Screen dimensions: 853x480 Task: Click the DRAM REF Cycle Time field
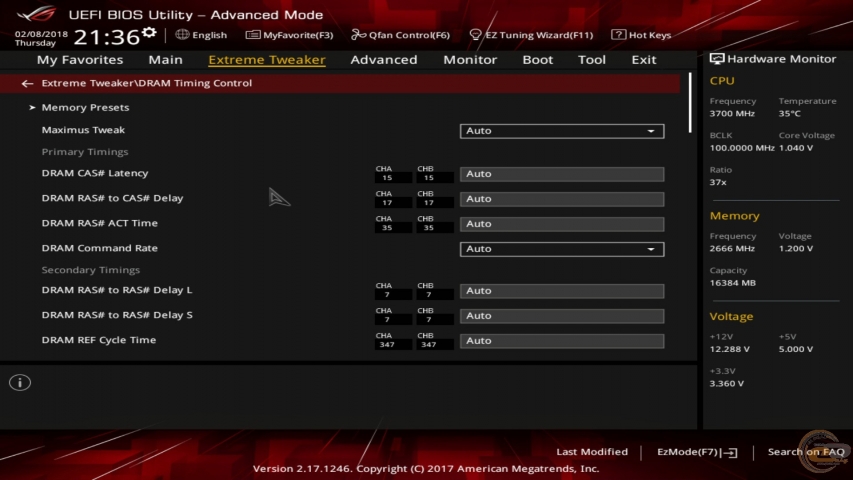point(562,341)
